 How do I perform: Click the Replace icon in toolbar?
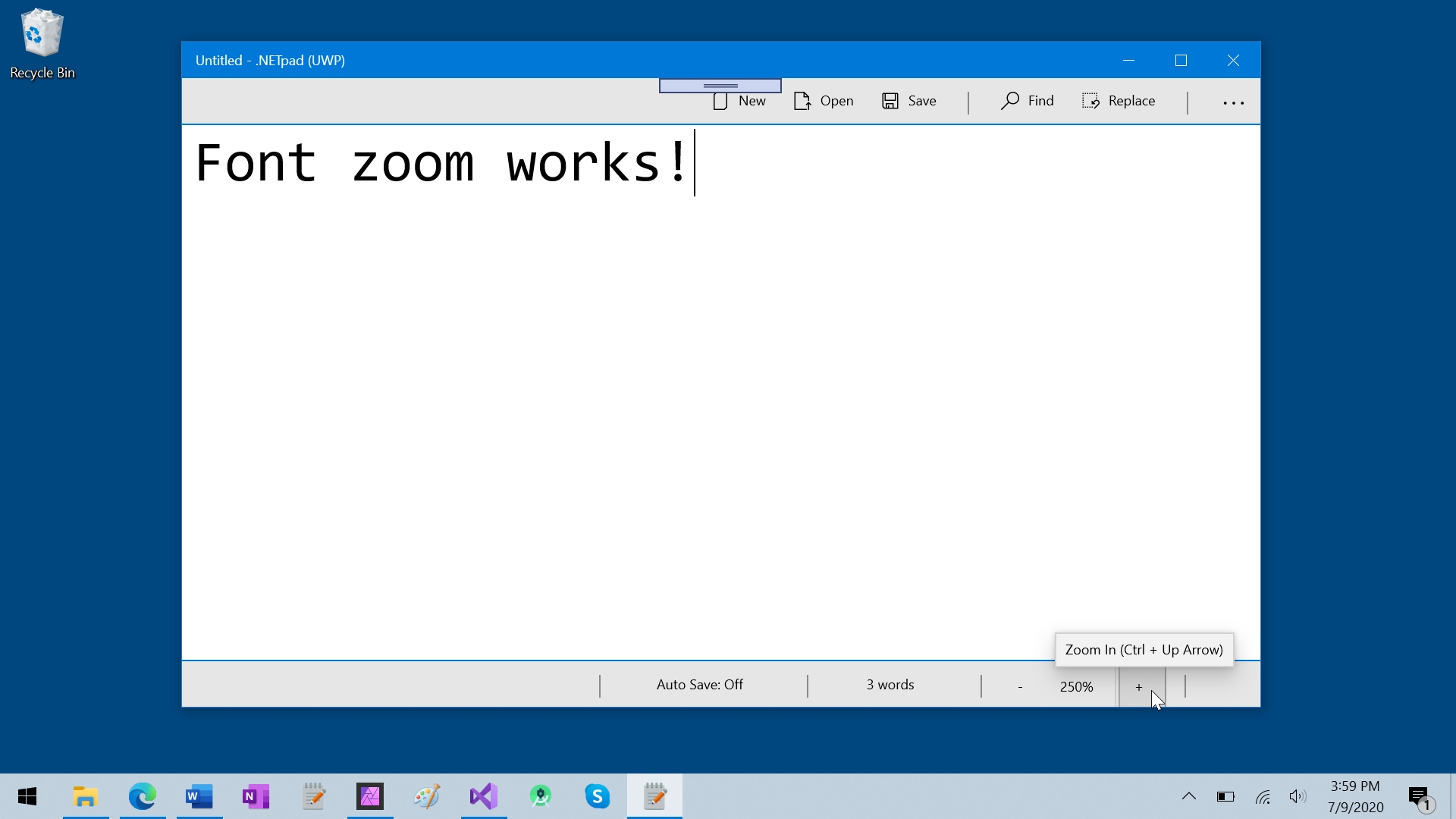pos(1091,101)
